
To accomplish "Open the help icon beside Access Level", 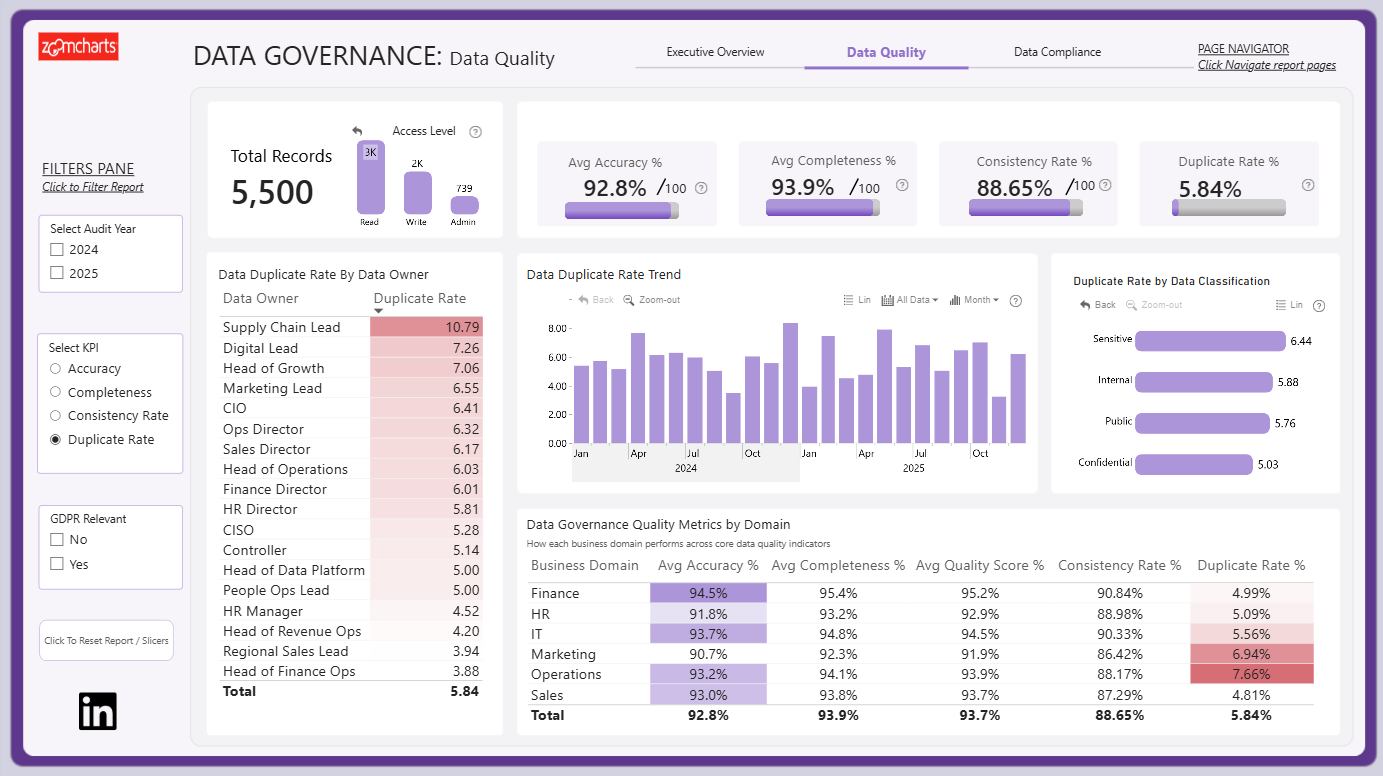I will (x=475, y=131).
